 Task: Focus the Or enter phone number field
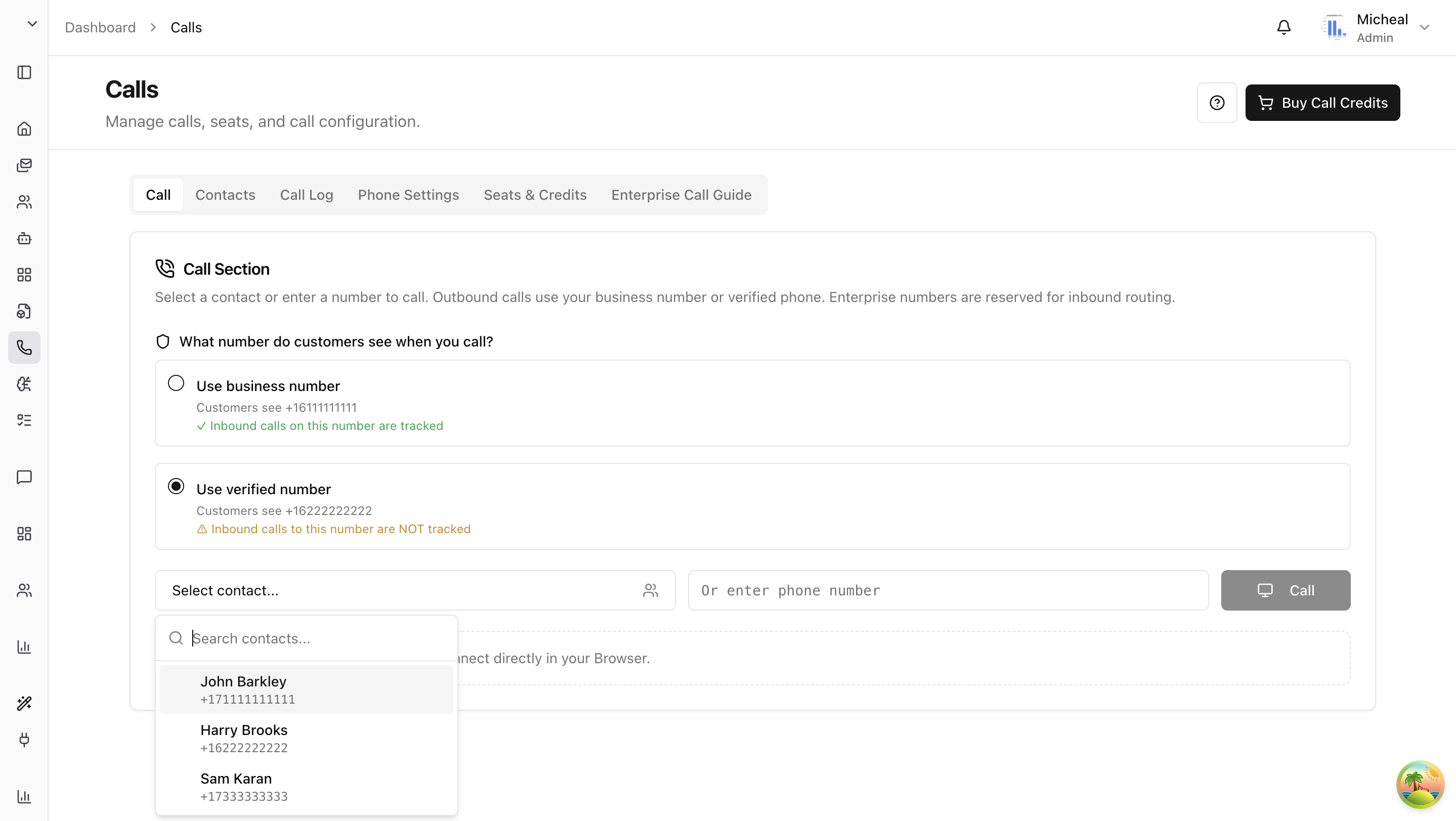[x=948, y=590]
